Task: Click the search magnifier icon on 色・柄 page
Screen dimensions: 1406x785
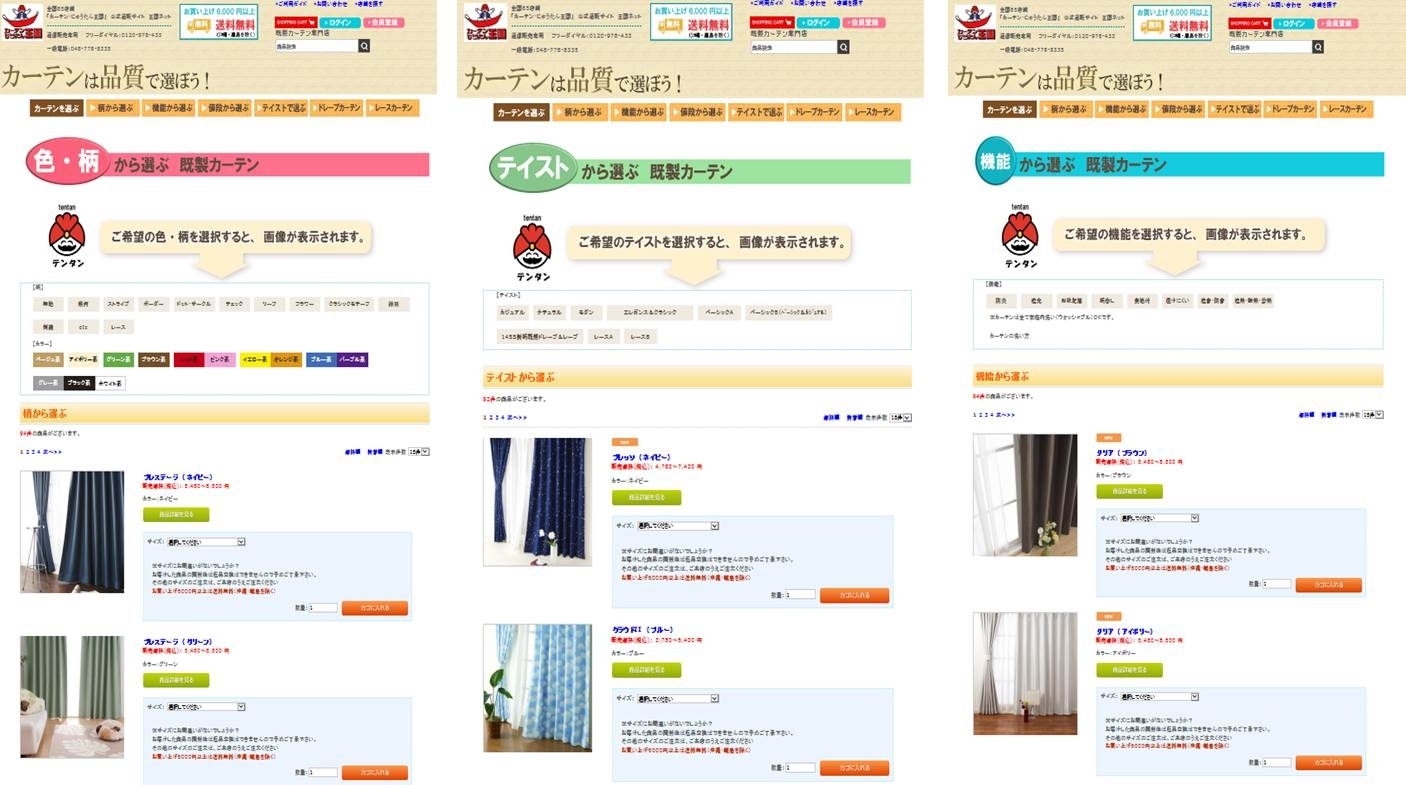Action: (364, 46)
